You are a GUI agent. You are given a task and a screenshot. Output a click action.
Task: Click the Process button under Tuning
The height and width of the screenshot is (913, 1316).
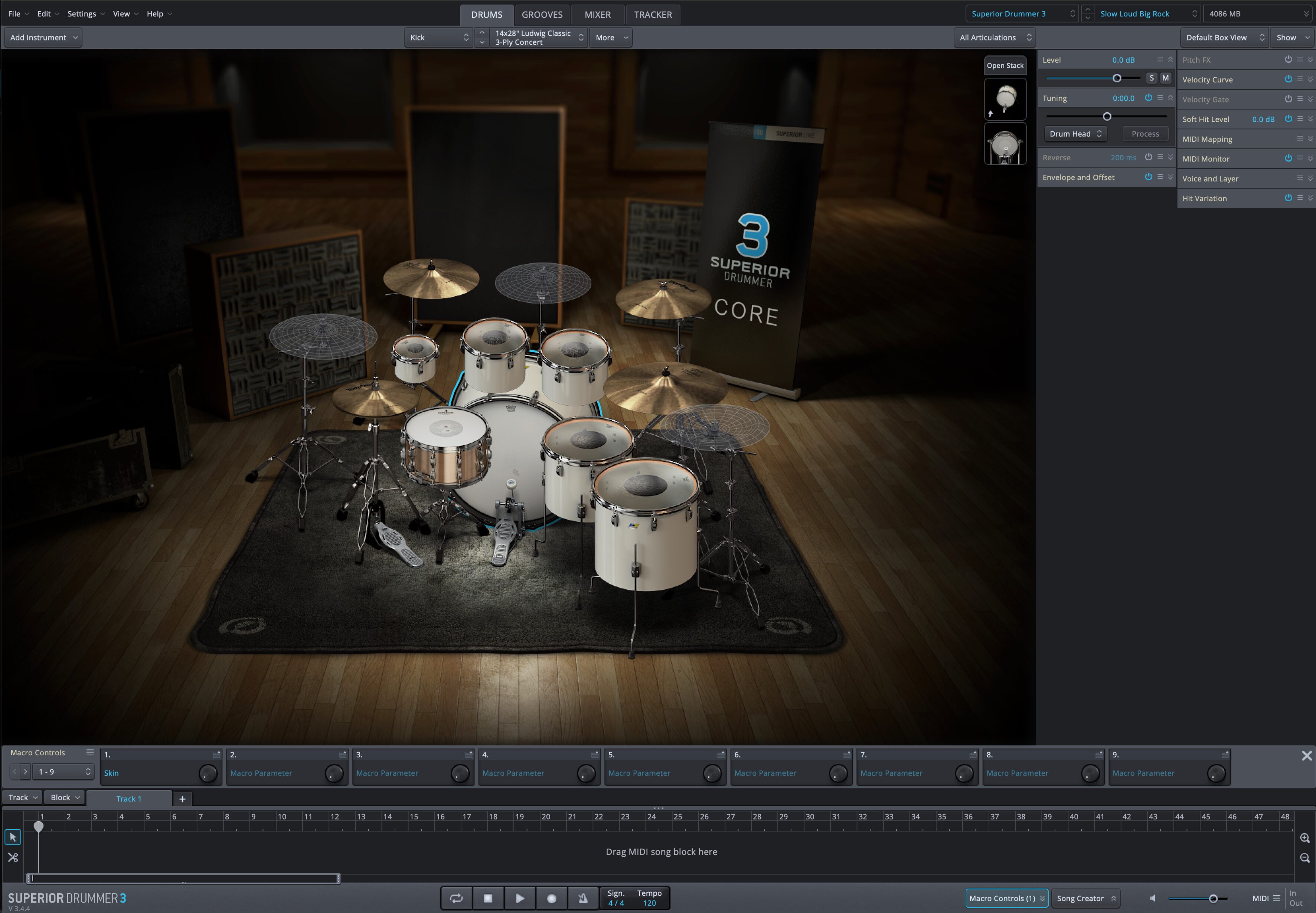click(1145, 134)
